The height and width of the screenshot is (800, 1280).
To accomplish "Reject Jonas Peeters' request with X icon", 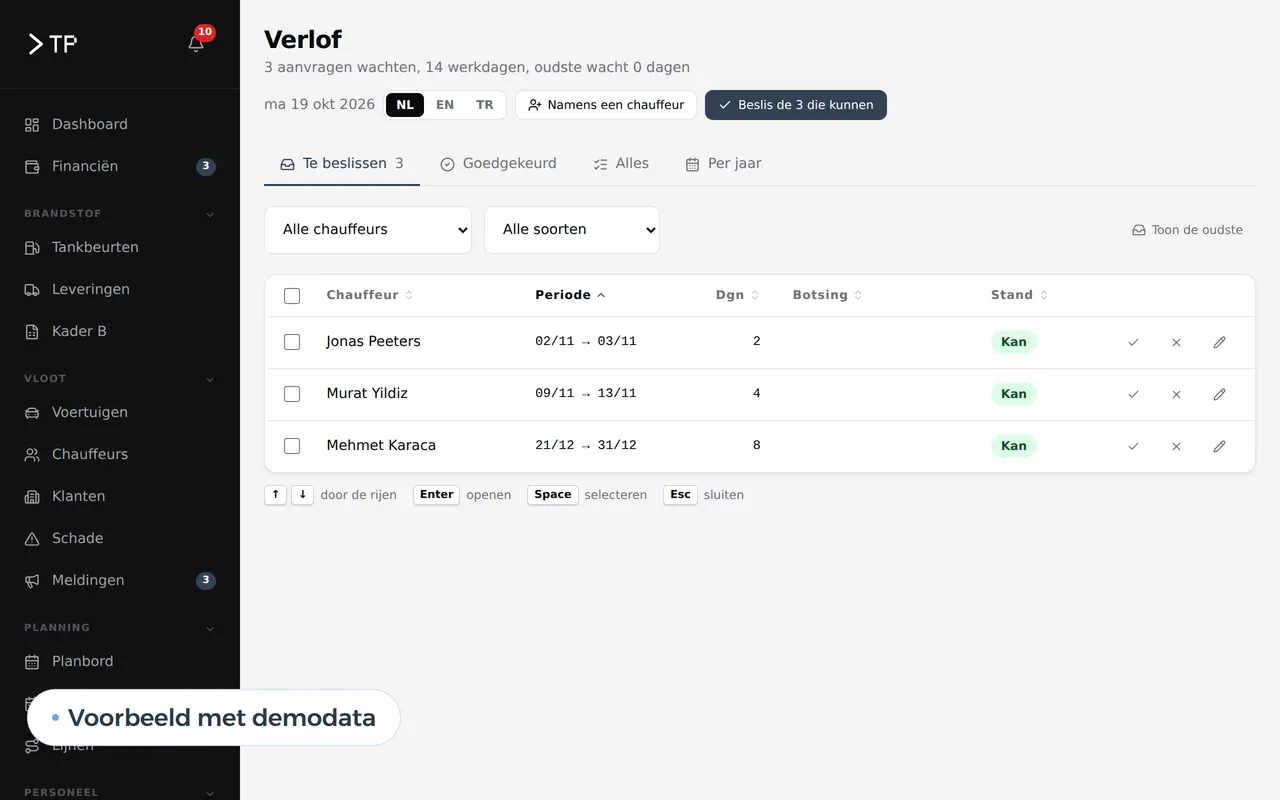I will [x=1176, y=342].
